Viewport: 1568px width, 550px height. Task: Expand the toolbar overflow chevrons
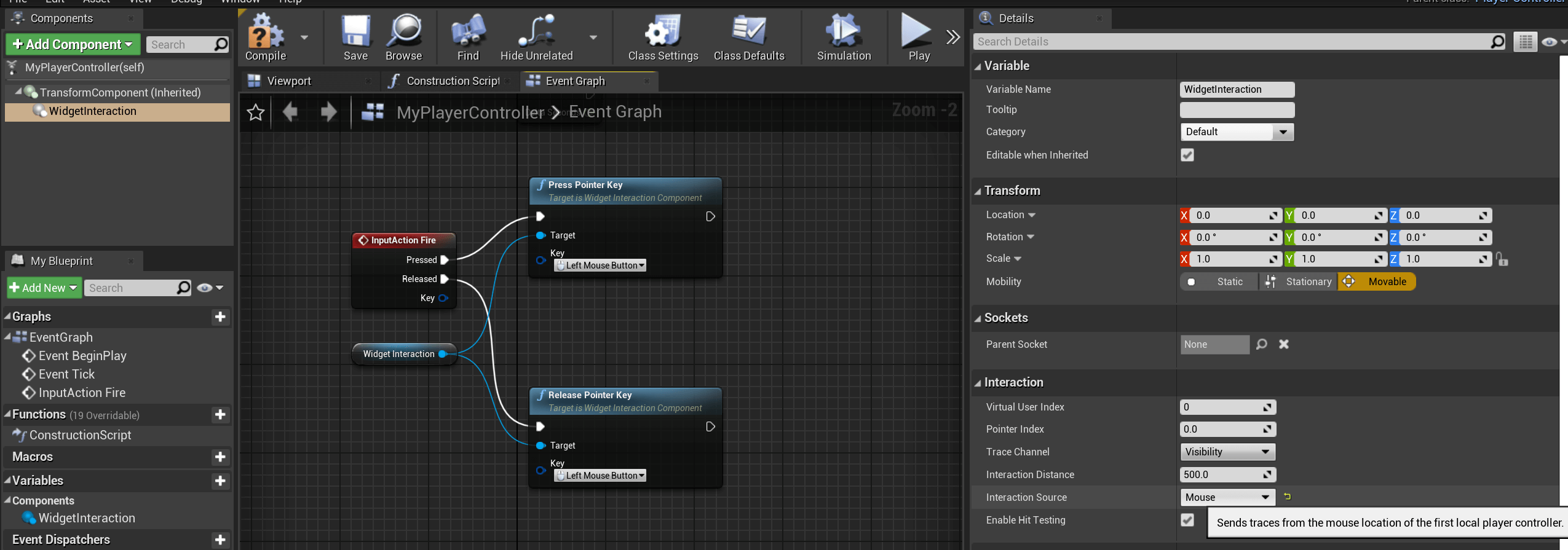click(952, 37)
